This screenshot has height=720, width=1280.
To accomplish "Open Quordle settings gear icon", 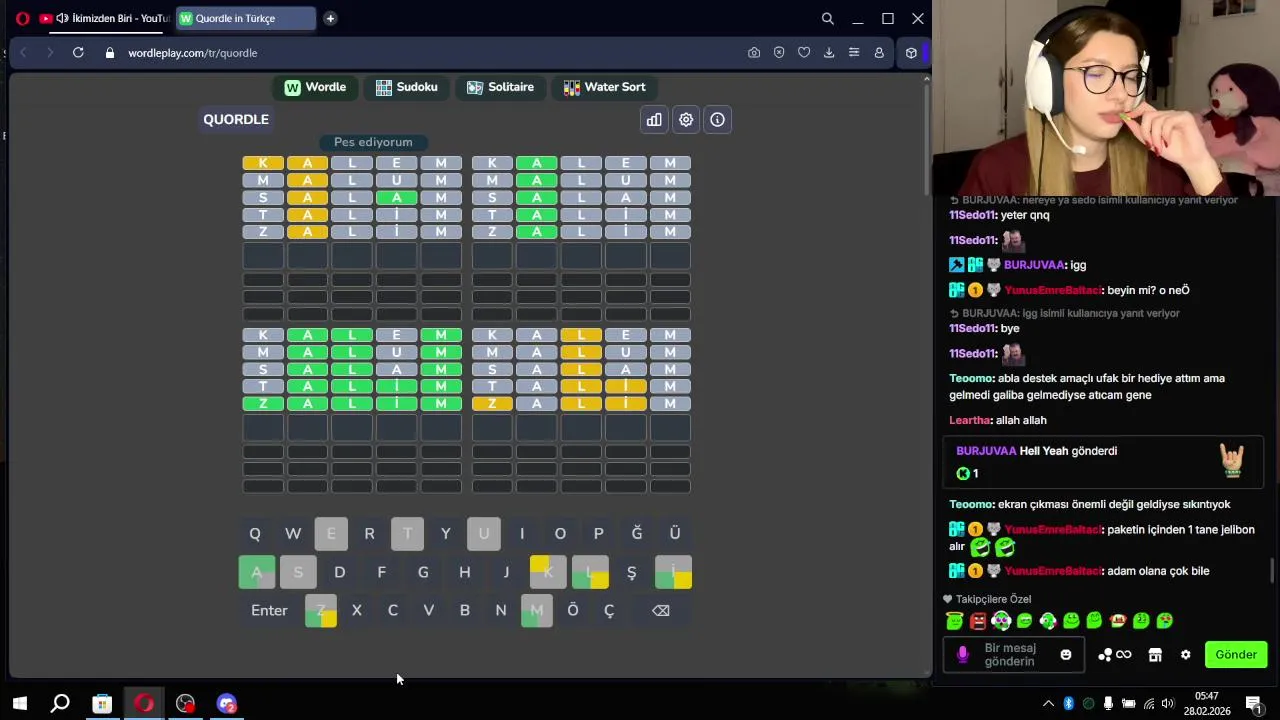I will (686, 120).
